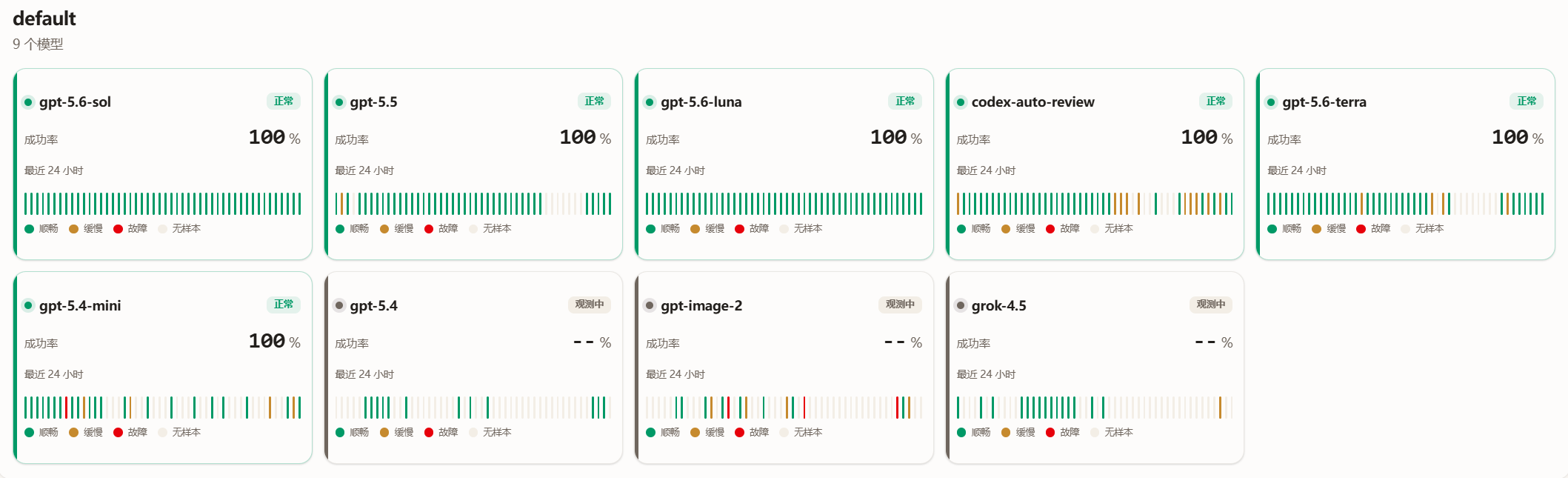Click the -- % success rate on grok-4.5

tap(1214, 342)
